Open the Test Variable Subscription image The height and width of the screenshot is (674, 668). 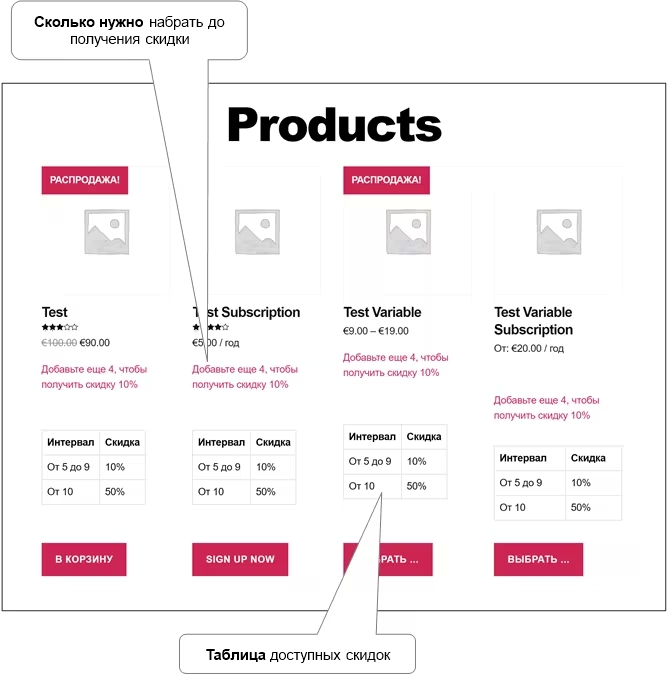click(559, 232)
